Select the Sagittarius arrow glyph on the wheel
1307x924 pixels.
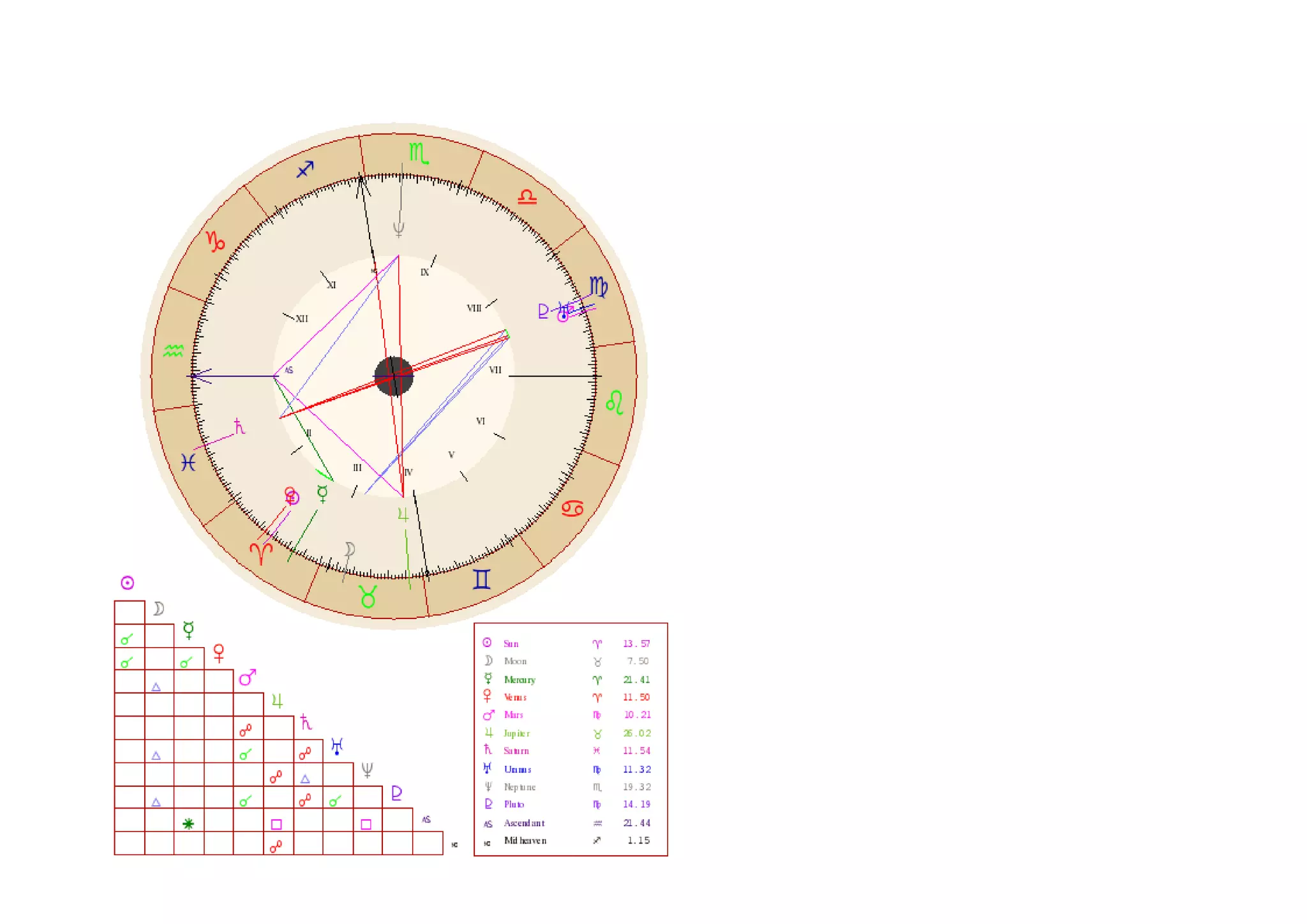[305, 169]
